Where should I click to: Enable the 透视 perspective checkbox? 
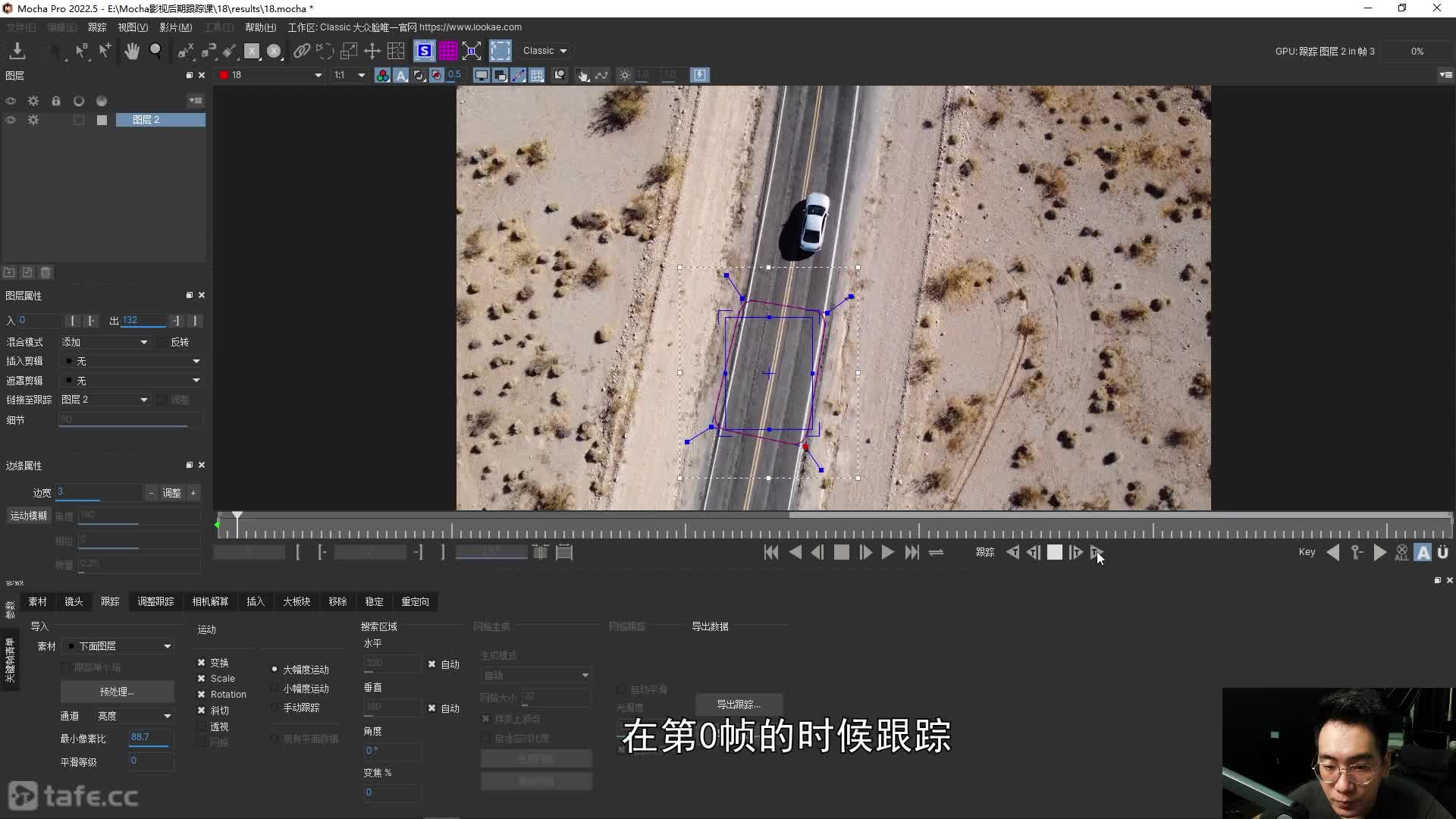[x=202, y=726]
